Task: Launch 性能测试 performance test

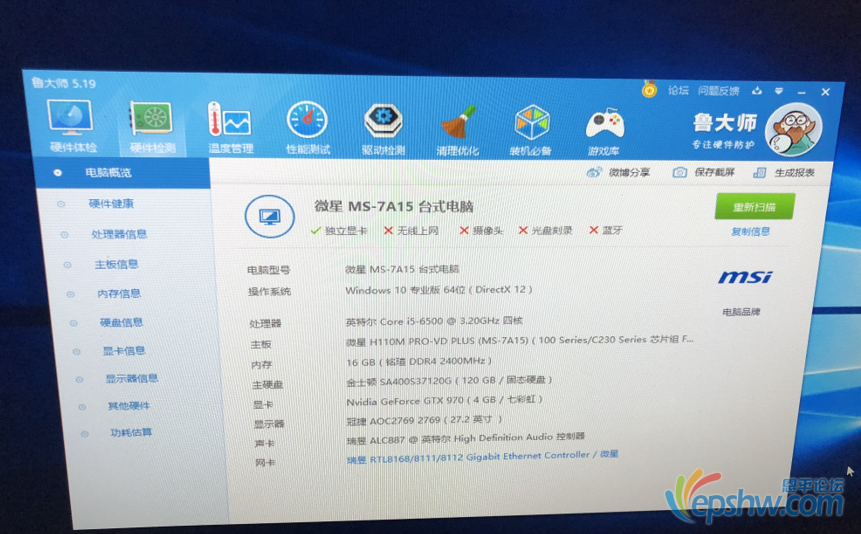Action: [308, 129]
